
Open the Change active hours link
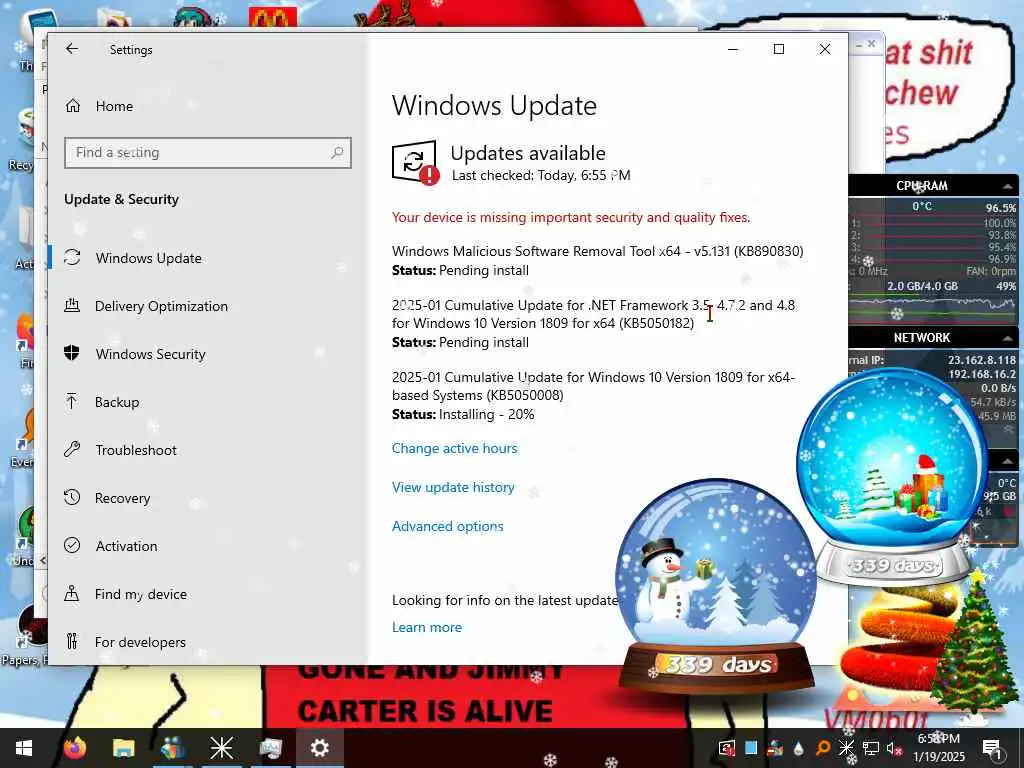(455, 448)
